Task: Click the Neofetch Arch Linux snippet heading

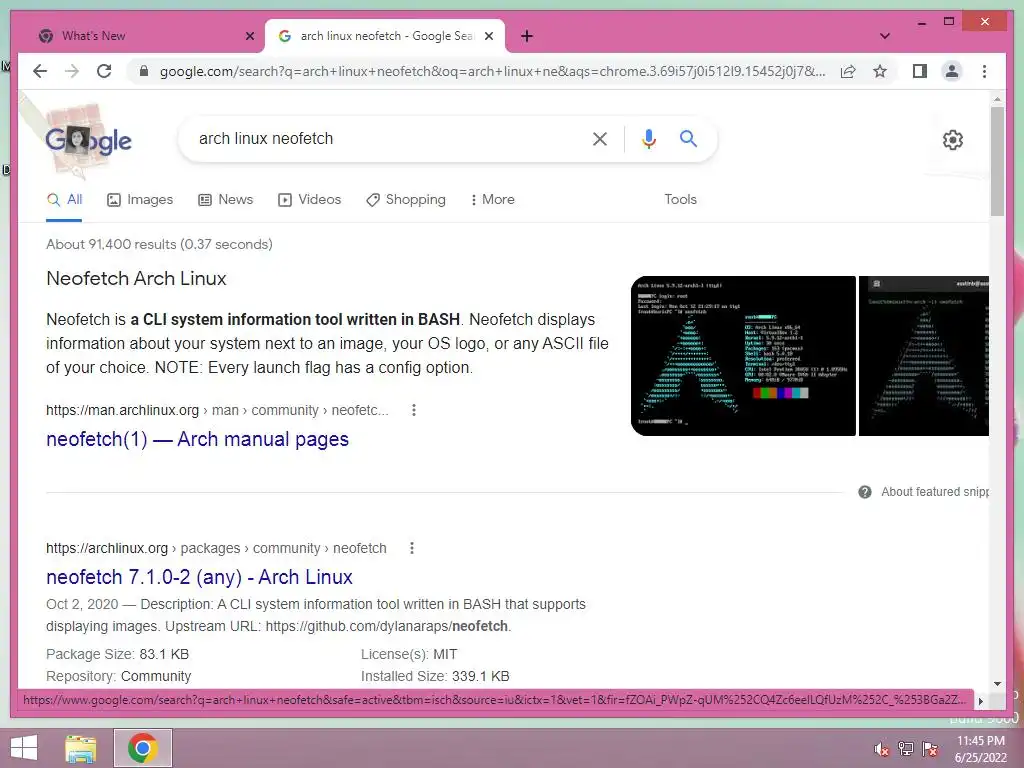Action: point(136,278)
